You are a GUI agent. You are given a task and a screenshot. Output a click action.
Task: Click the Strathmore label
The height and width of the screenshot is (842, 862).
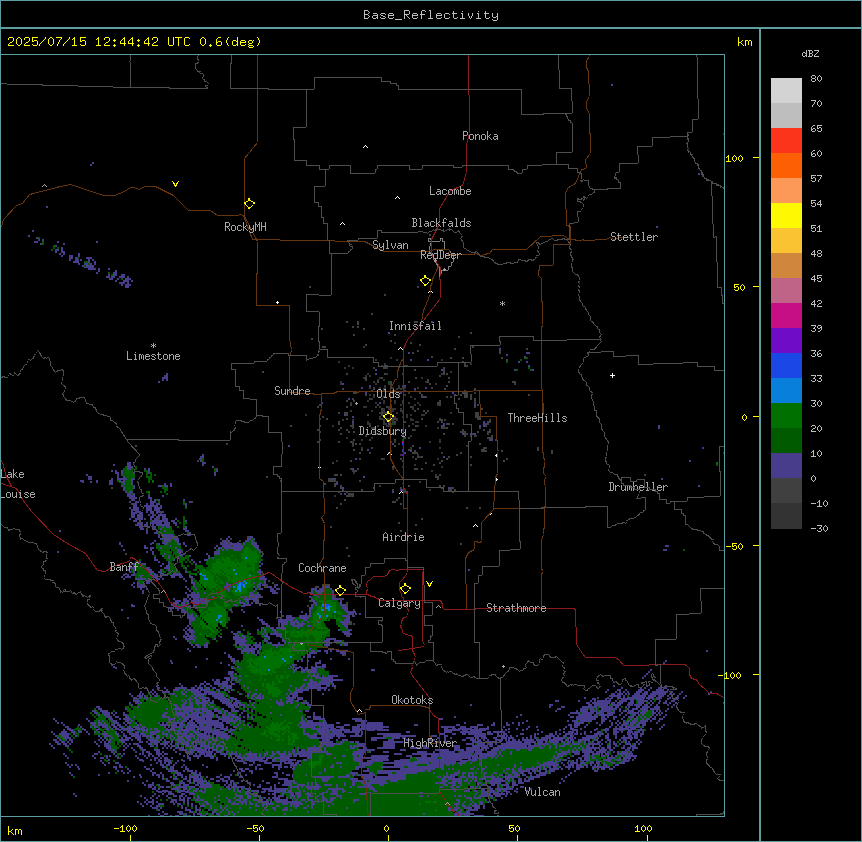coord(516,608)
